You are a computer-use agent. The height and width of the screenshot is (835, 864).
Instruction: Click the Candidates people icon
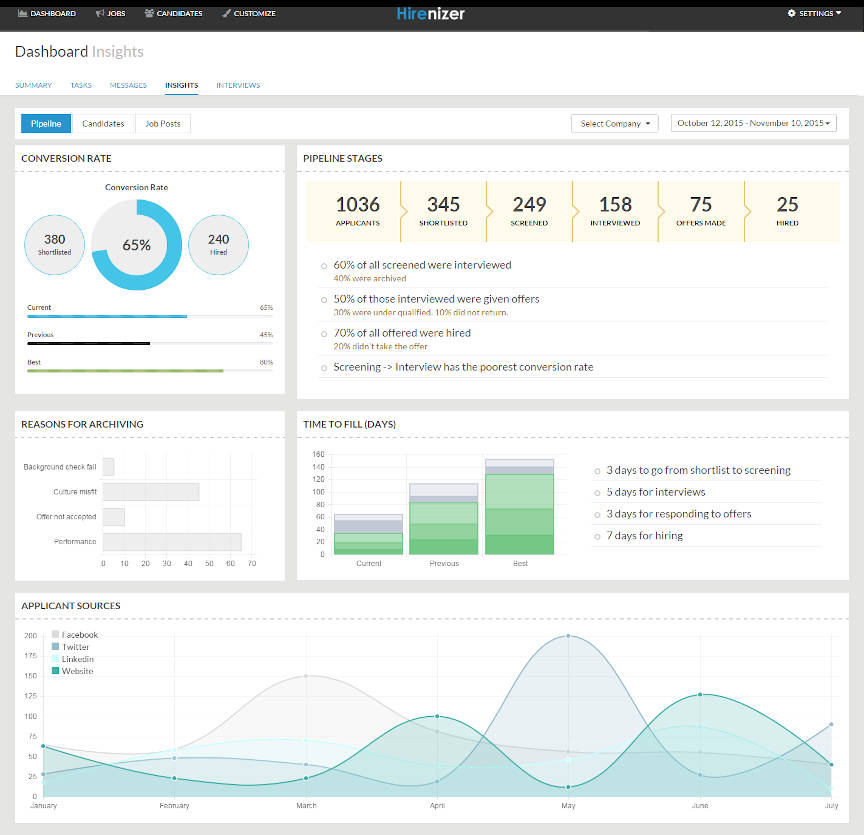coord(149,14)
